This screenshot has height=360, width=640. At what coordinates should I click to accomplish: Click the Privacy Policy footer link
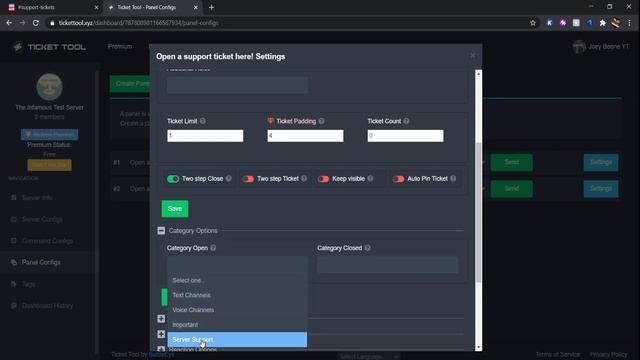[x=608, y=354]
